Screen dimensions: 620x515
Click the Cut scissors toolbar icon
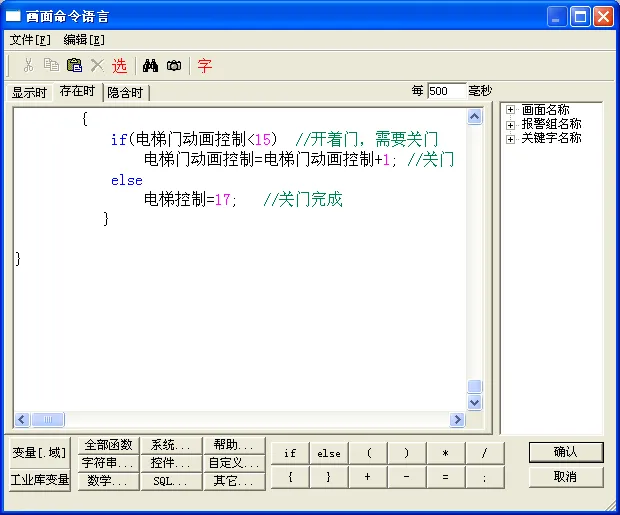(x=28, y=65)
